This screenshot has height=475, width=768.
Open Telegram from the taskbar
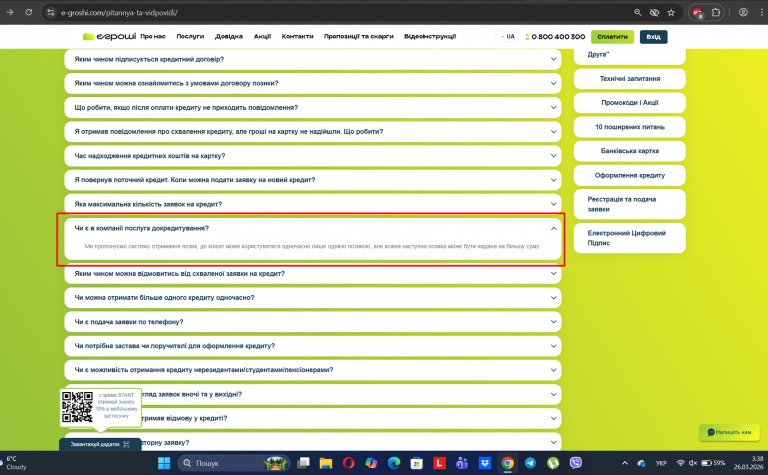[x=530, y=463]
